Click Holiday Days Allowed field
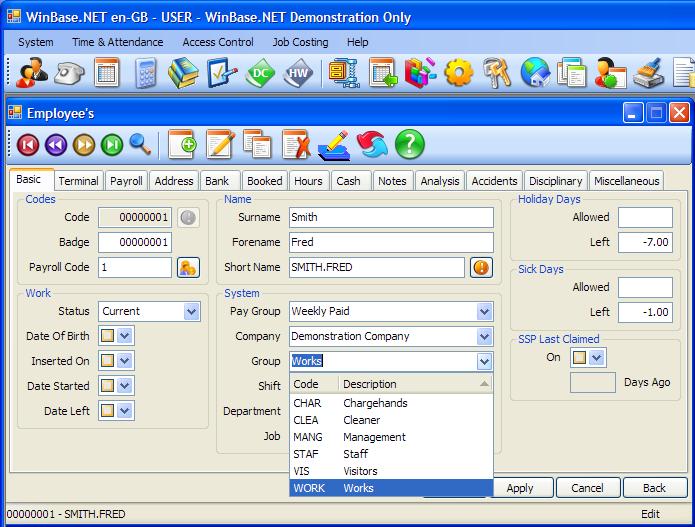695x527 pixels. click(645, 218)
